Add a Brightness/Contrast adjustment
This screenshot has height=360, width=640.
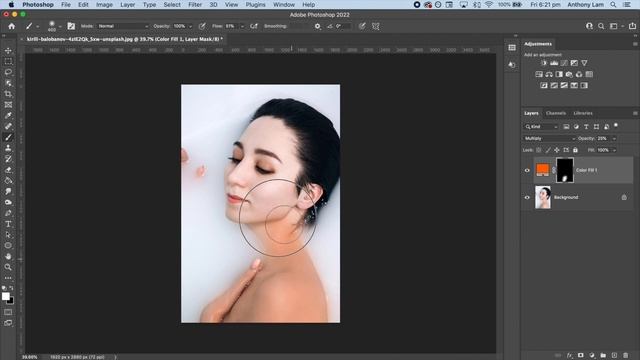tap(544, 63)
